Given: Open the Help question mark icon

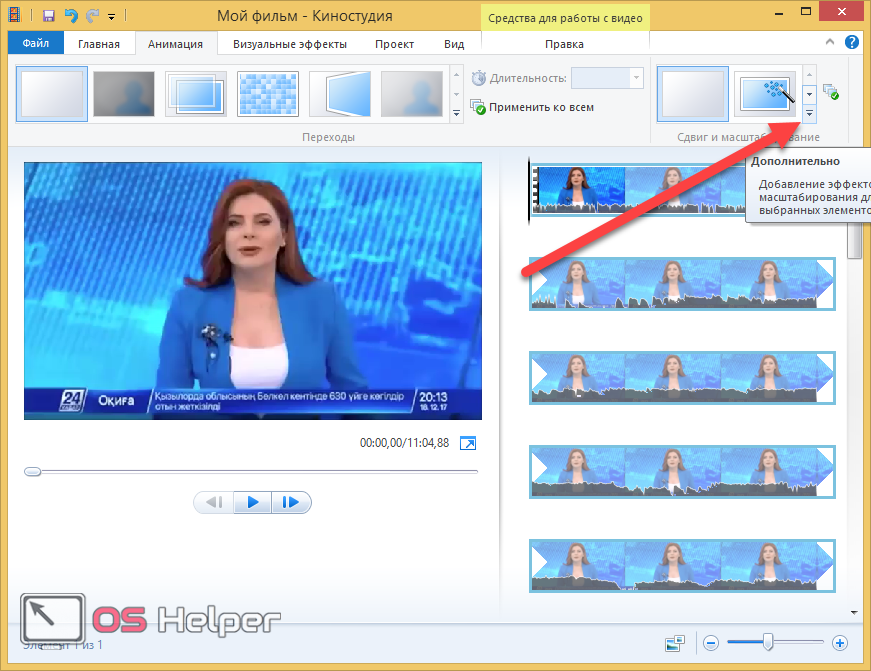Looking at the screenshot, I should click(x=852, y=43).
